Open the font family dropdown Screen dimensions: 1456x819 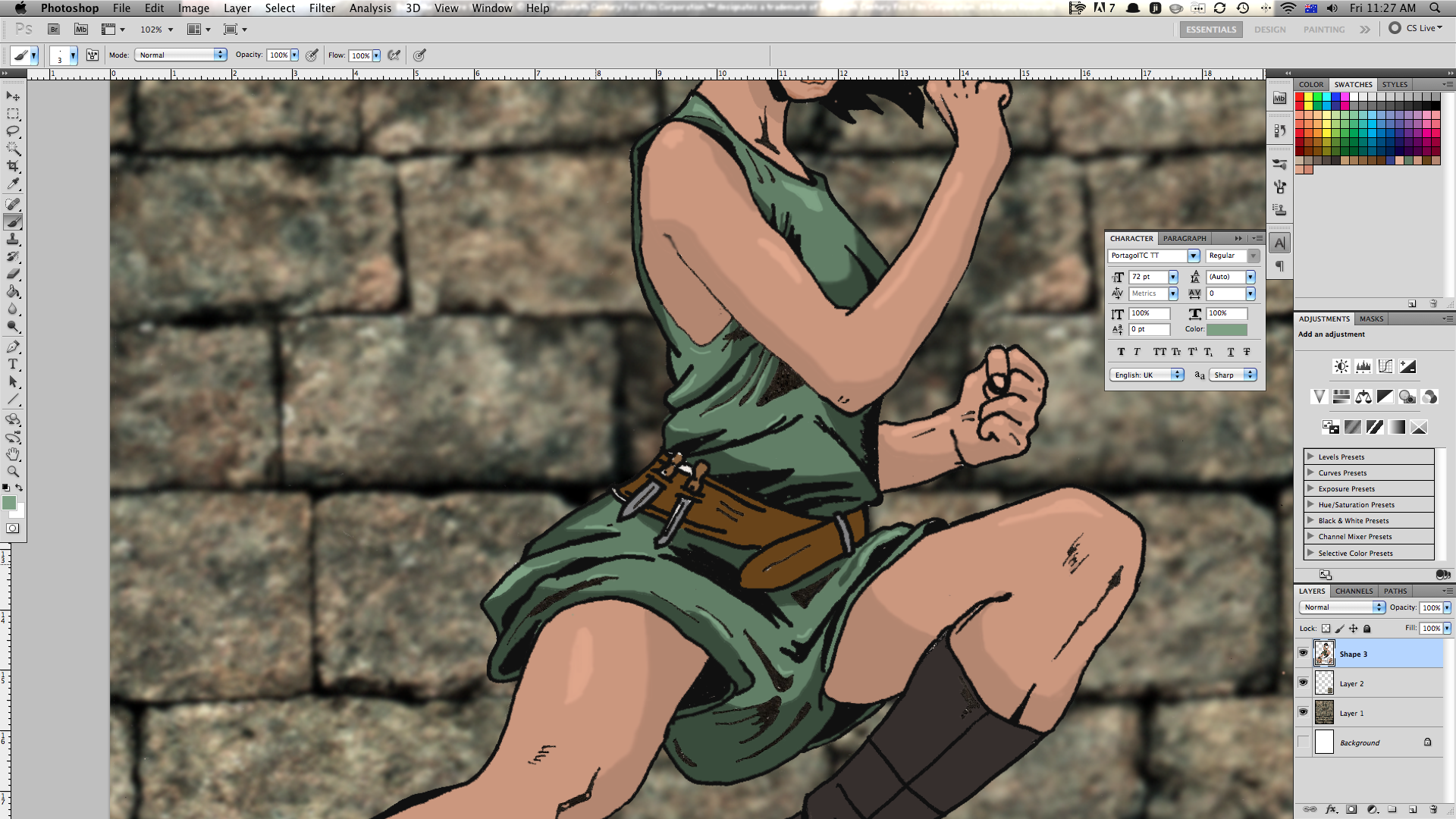pos(1194,256)
